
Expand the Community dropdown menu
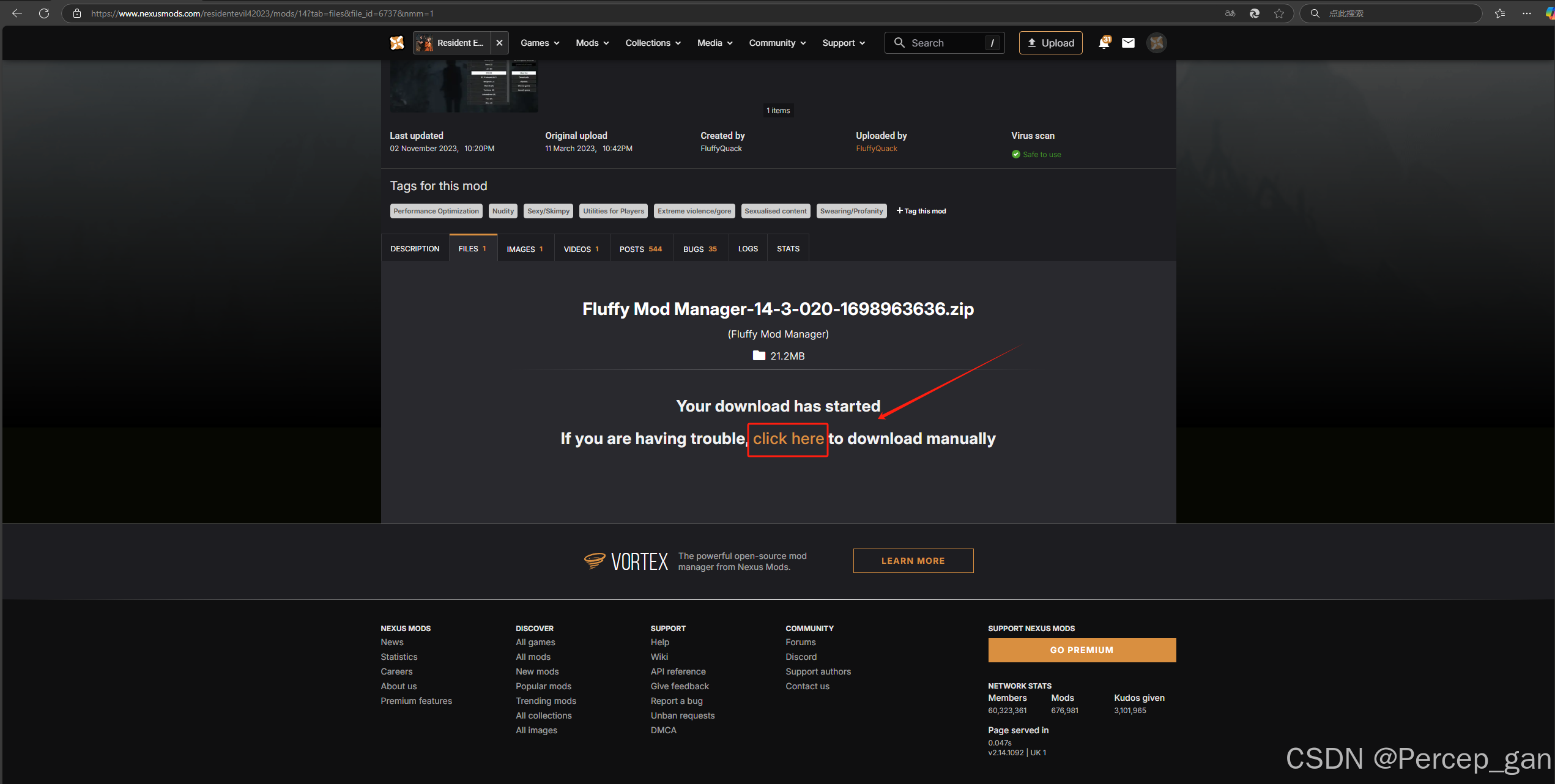(x=777, y=43)
